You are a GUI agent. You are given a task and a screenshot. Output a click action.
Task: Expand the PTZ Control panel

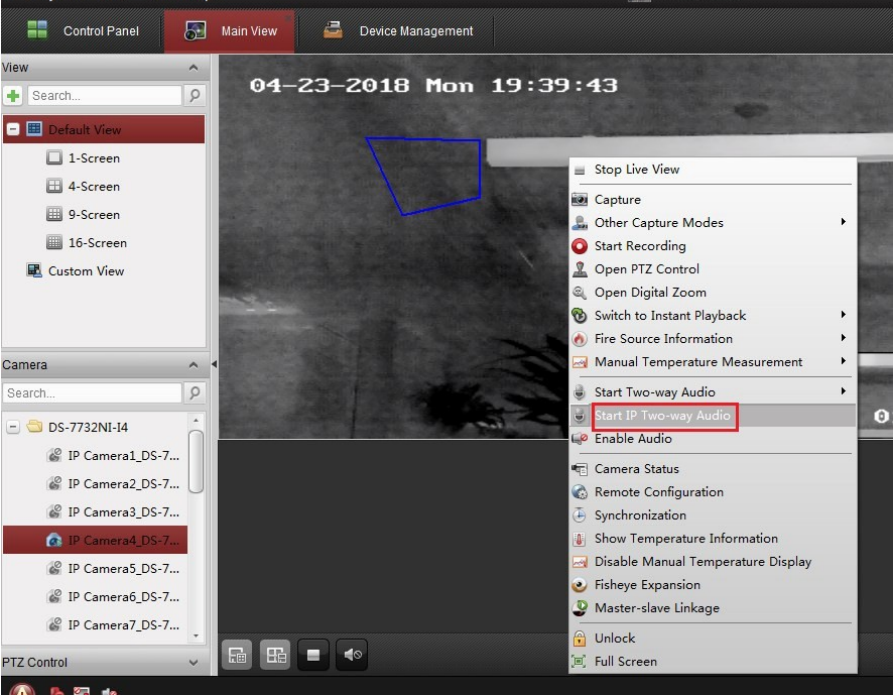(193, 662)
